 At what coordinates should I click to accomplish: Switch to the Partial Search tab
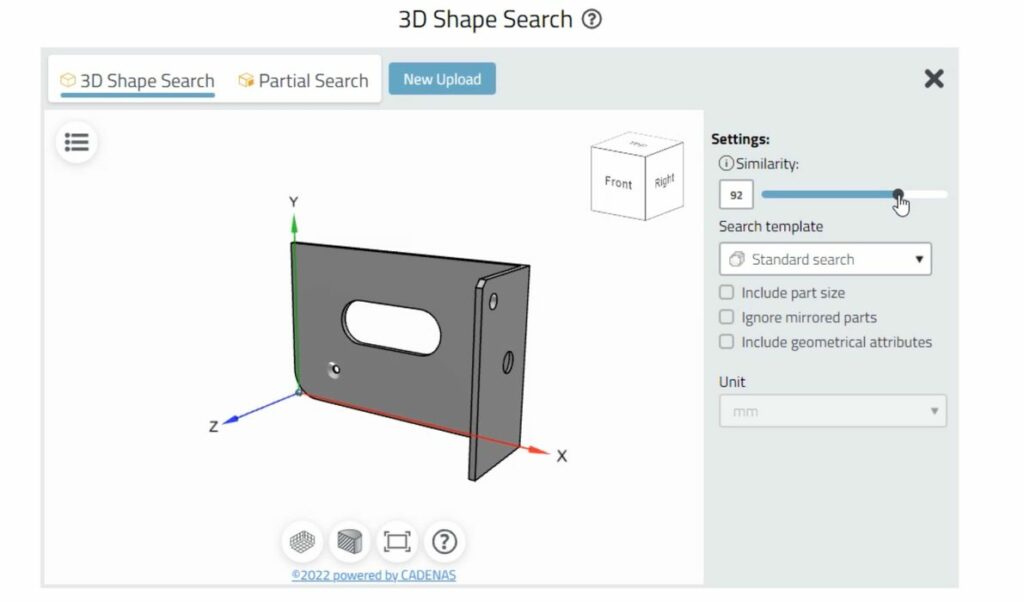303,80
